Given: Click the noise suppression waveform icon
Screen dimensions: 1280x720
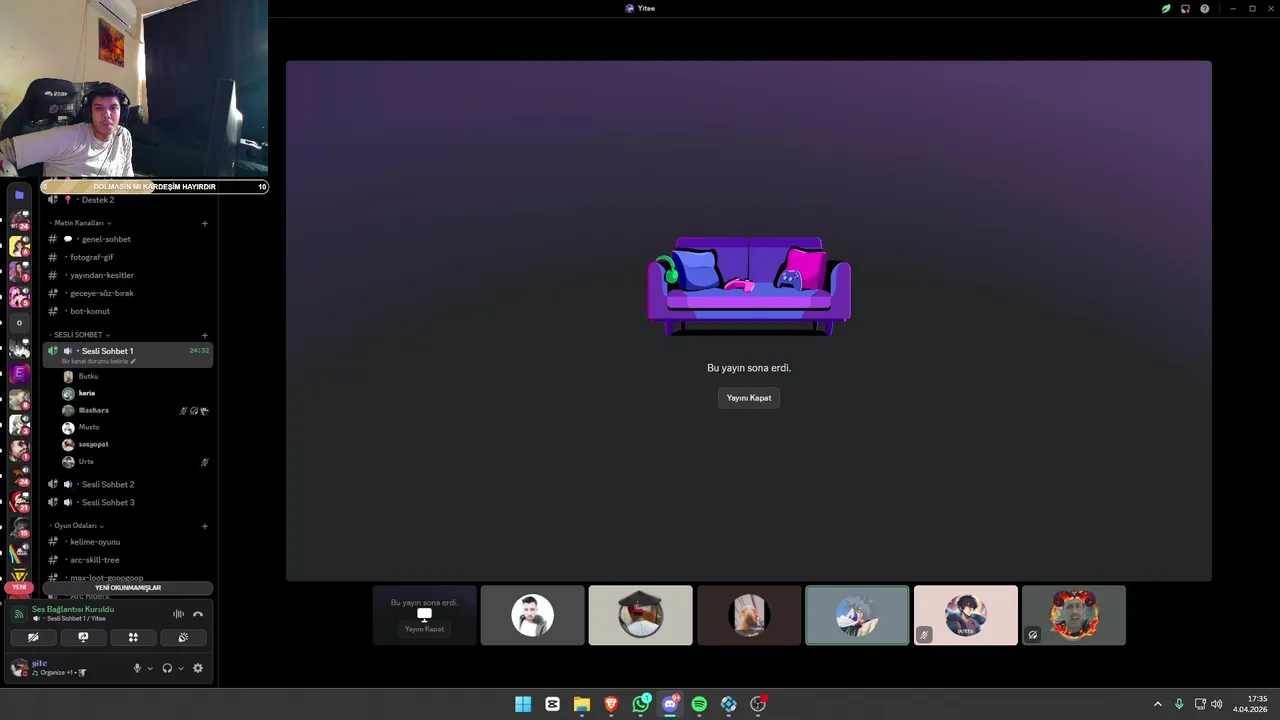Looking at the screenshot, I should coord(178,614).
